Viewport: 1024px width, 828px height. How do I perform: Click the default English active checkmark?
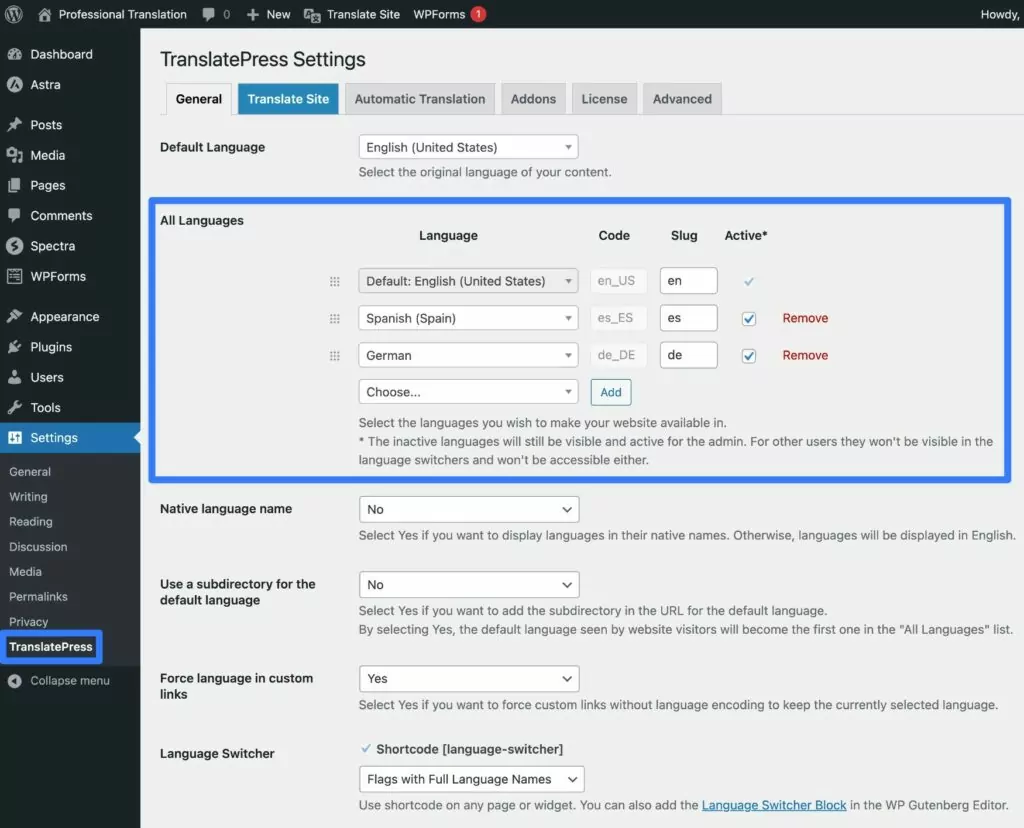pyautogui.click(x=748, y=281)
